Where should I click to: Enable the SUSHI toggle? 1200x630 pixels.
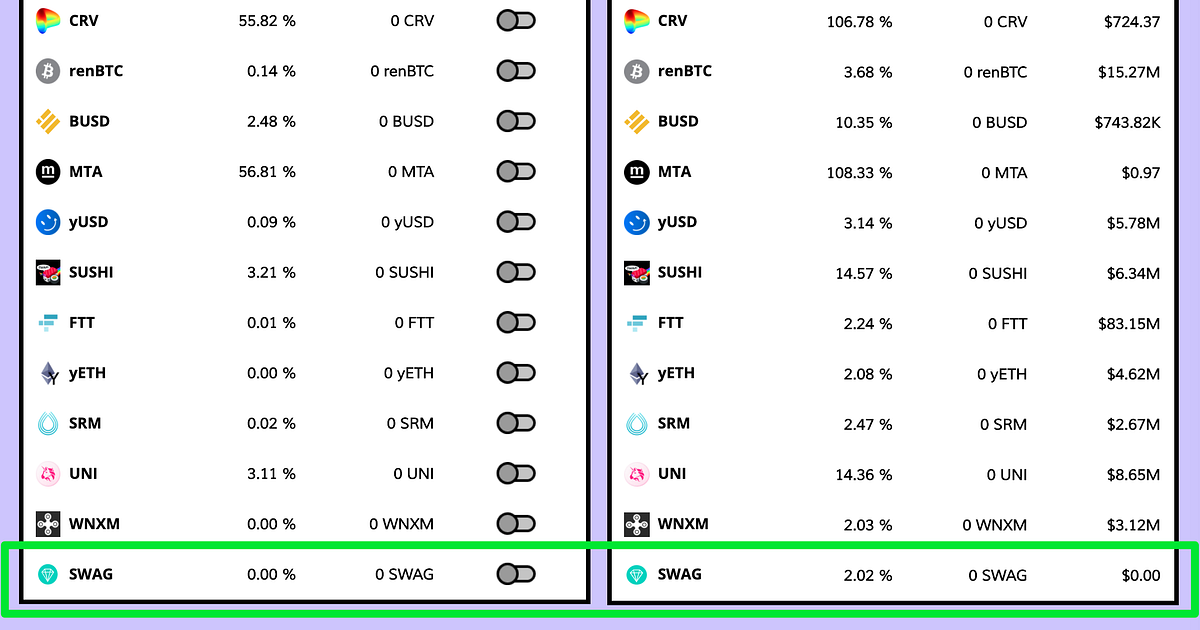pyautogui.click(x=516, y=272)
